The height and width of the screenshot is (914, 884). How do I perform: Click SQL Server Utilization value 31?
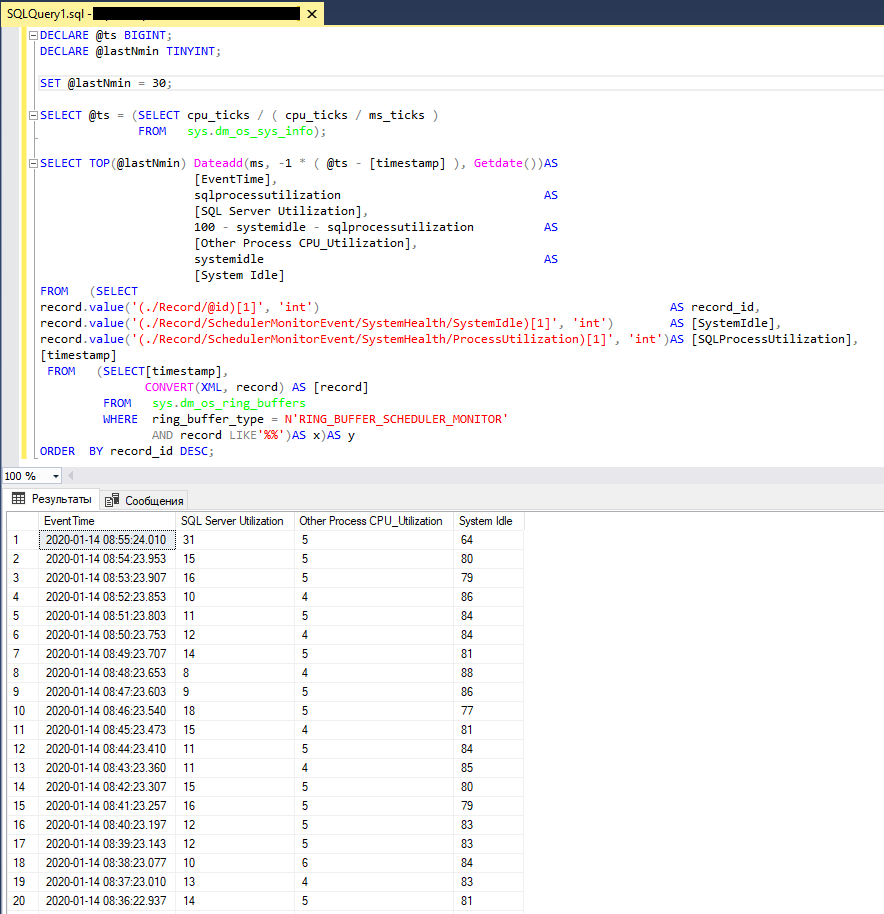(x=235, y=540)
